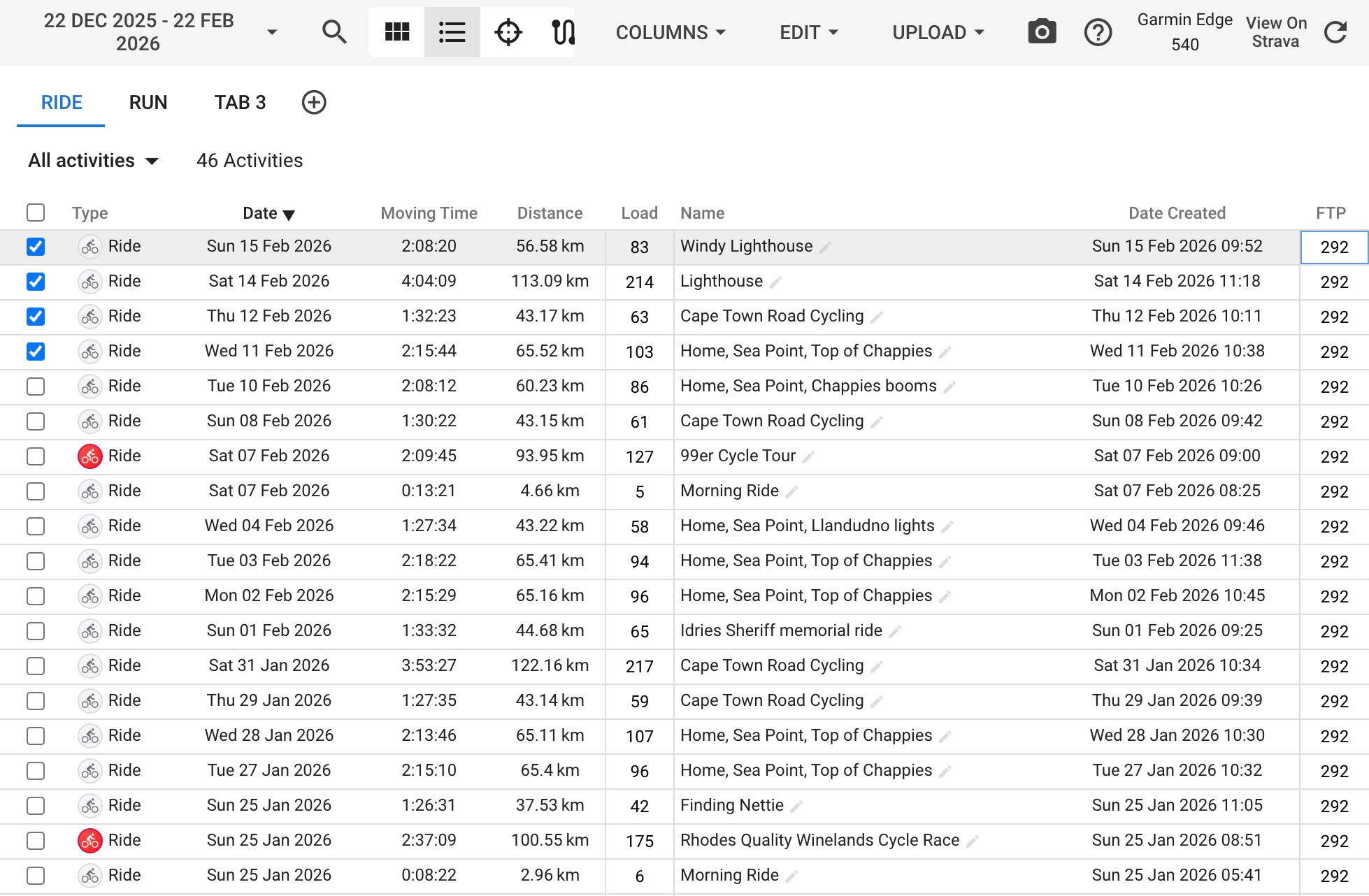
Task: Open the COLUMNS dropdown
Action: coord(669,31)
